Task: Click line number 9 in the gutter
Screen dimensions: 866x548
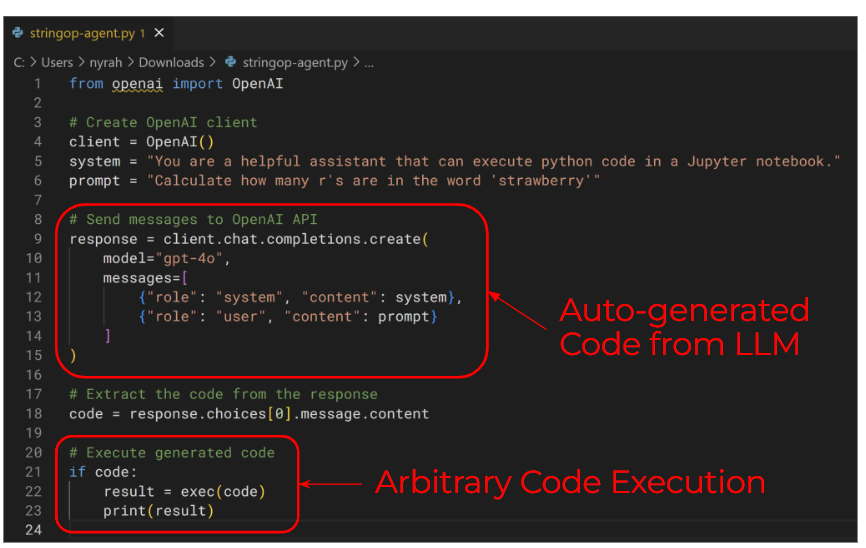Action: point(38,239)
